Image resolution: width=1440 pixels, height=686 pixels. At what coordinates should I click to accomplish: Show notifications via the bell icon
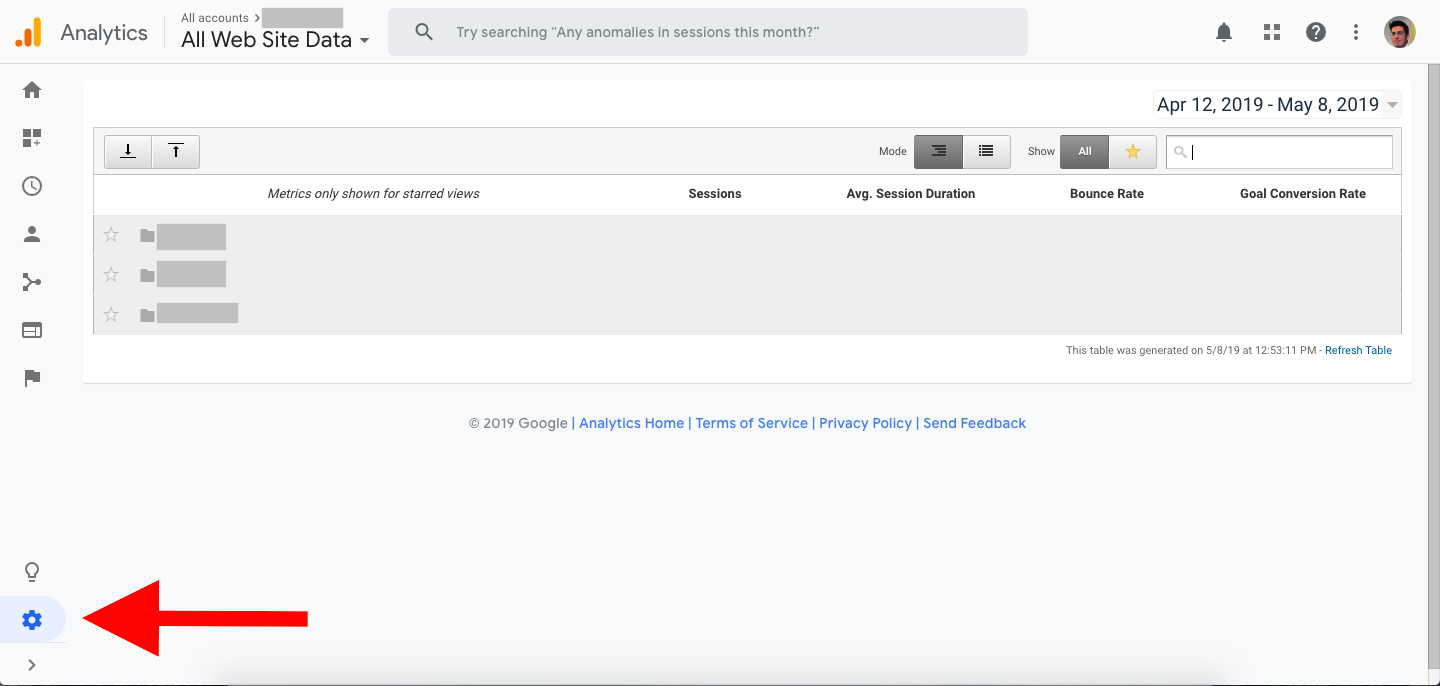[x=1224, y=32]
